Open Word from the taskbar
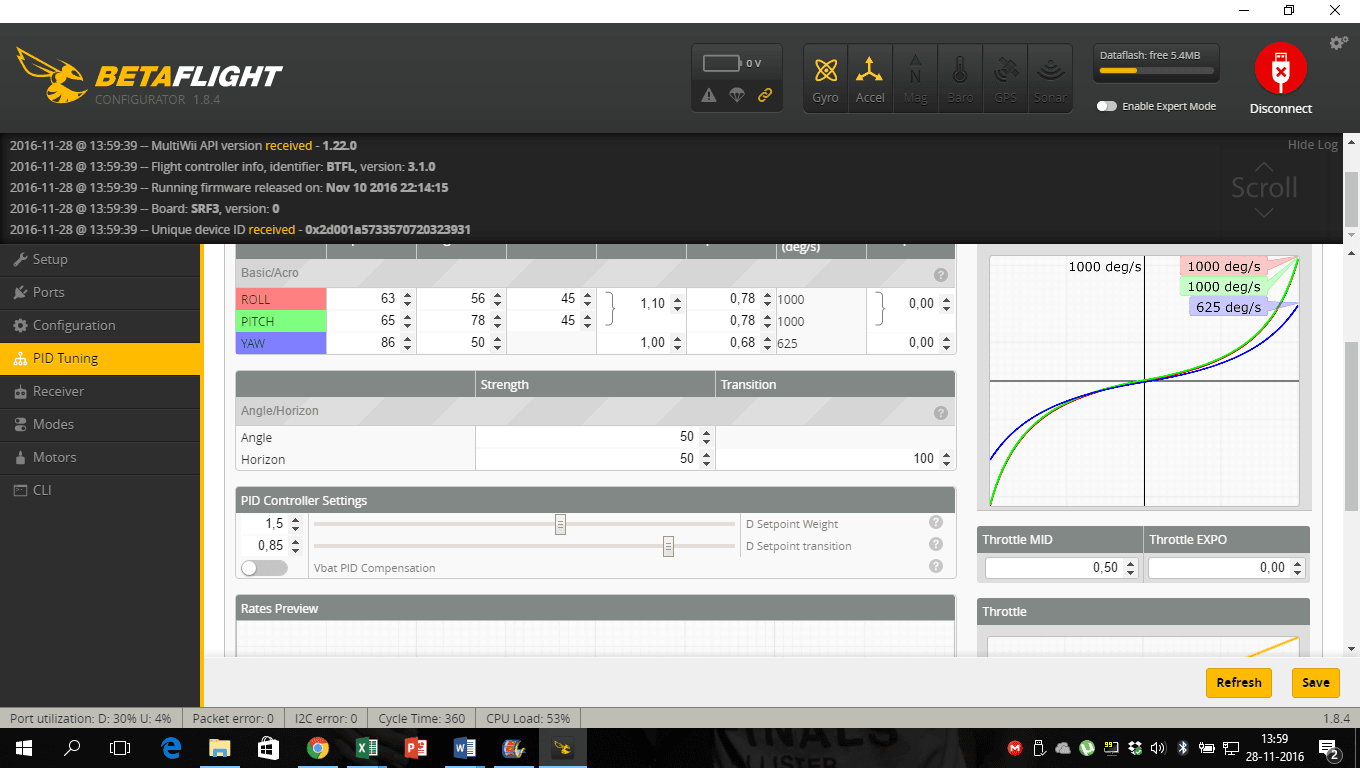 pos(465,747)
